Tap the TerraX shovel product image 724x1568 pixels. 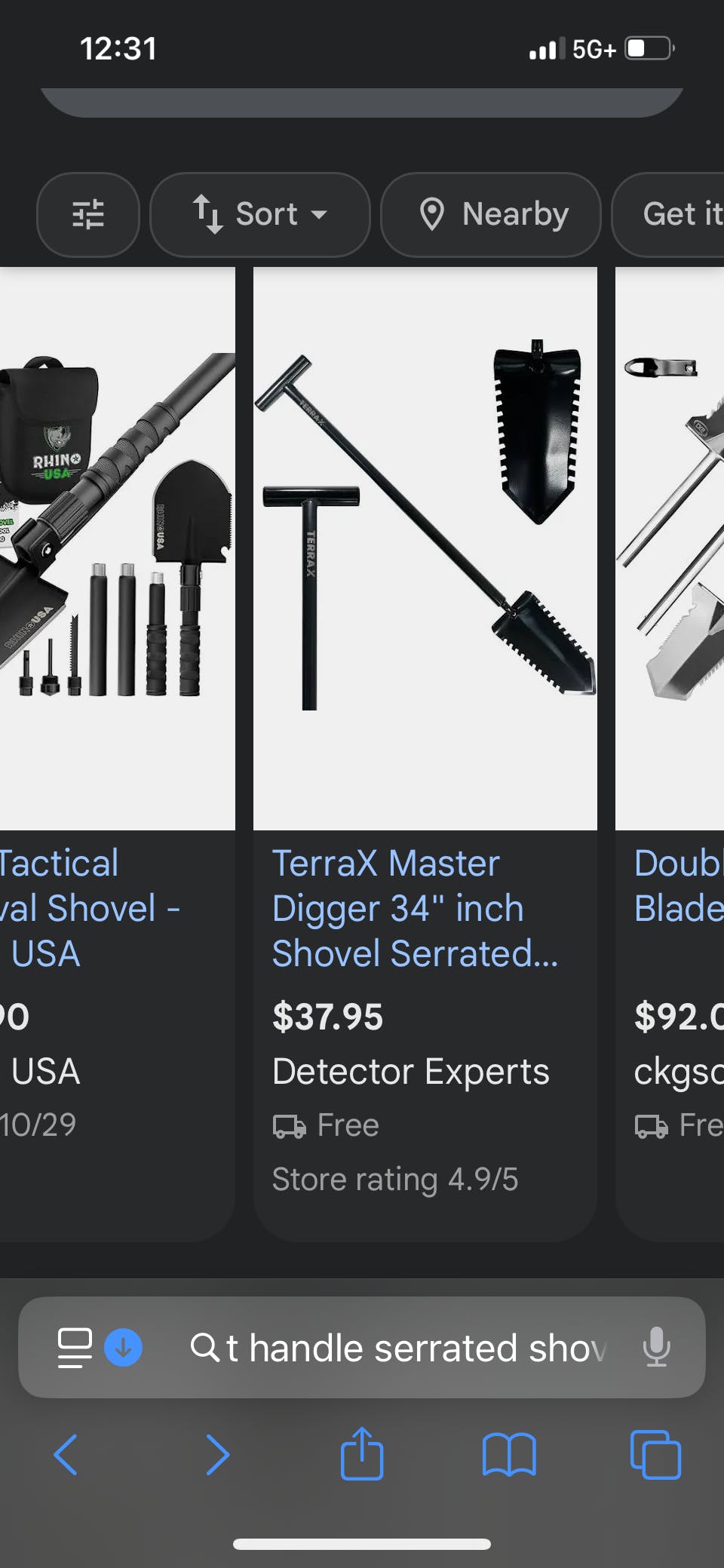[x=425, y=548]
